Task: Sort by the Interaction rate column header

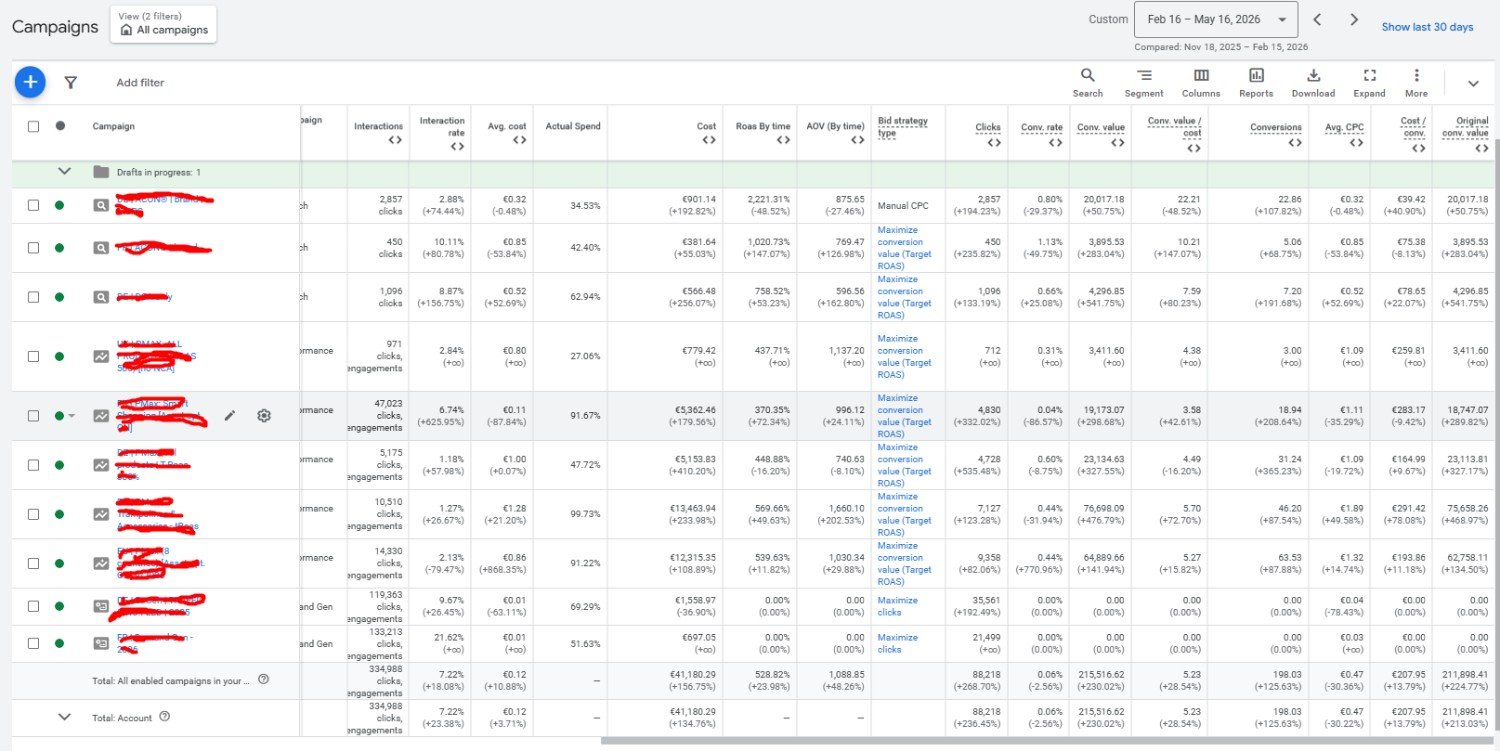Action: pos(442,126)
